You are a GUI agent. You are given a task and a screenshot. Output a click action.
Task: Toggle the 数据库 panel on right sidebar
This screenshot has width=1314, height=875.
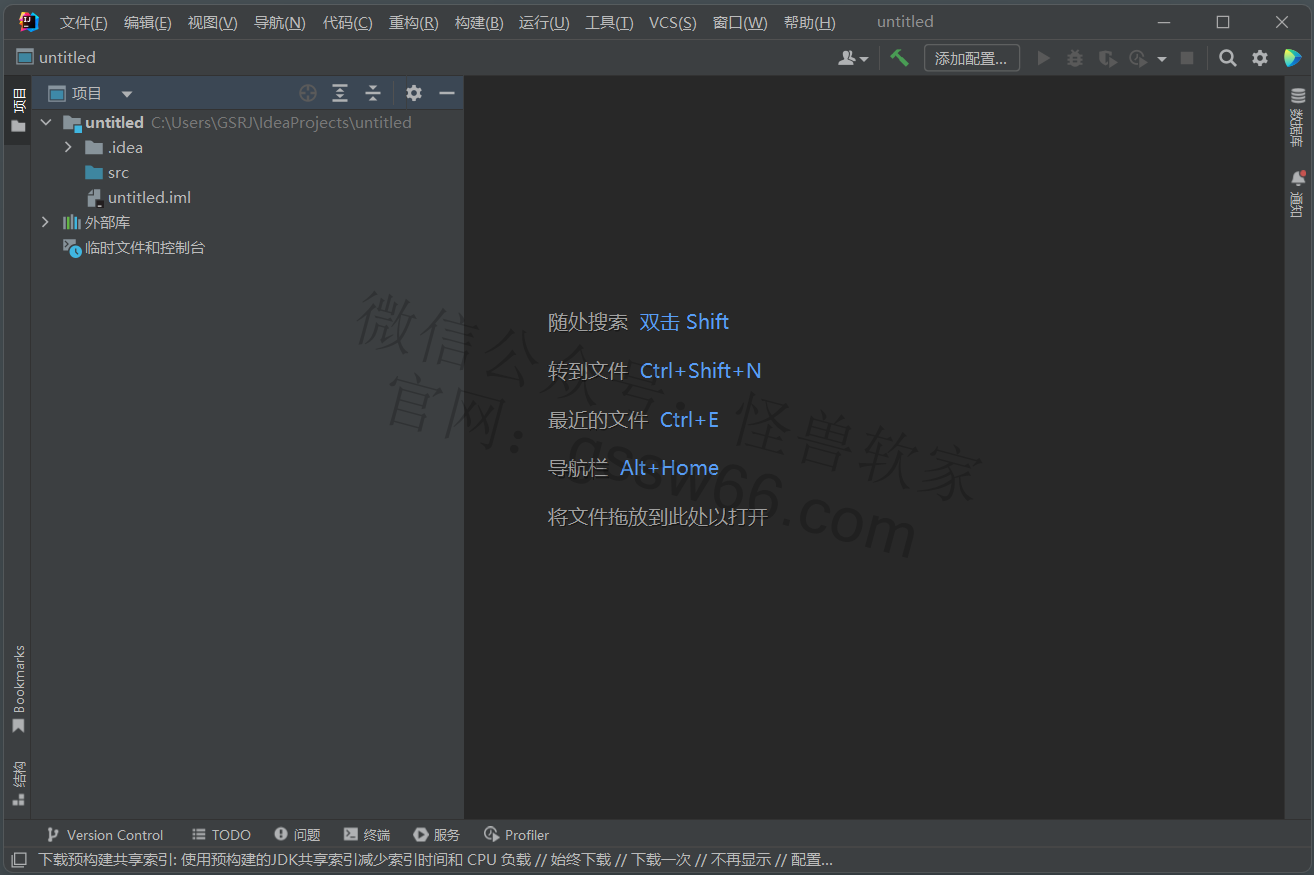pos(1297,117)
